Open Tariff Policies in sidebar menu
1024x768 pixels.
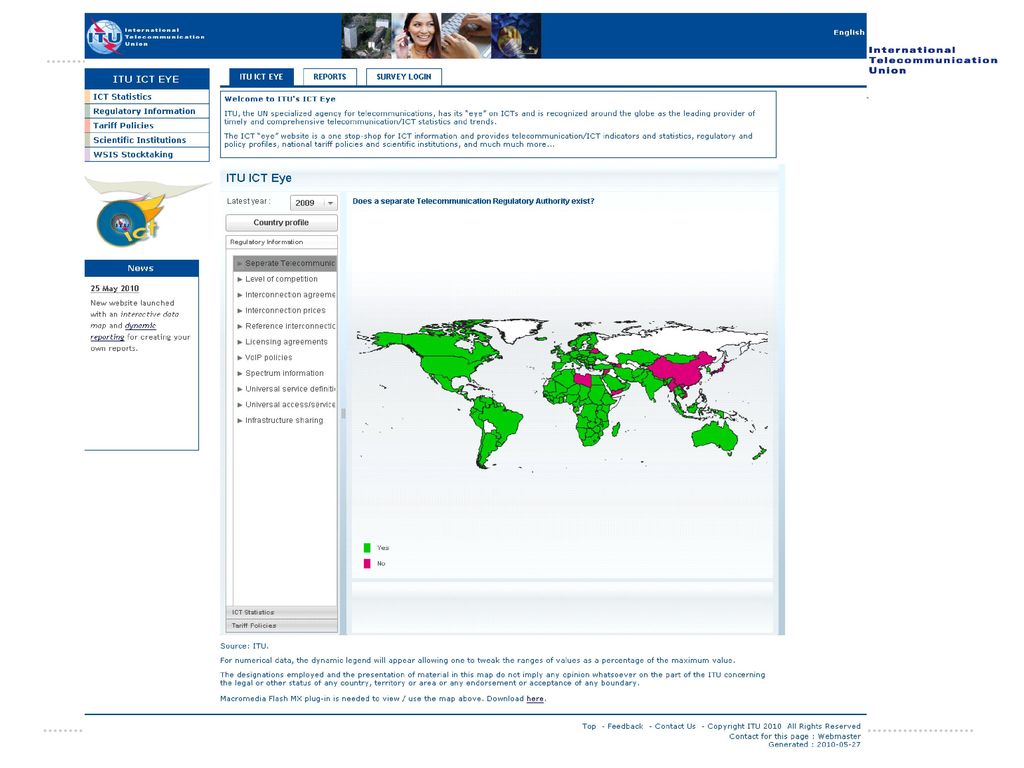(x=147, y=125)
